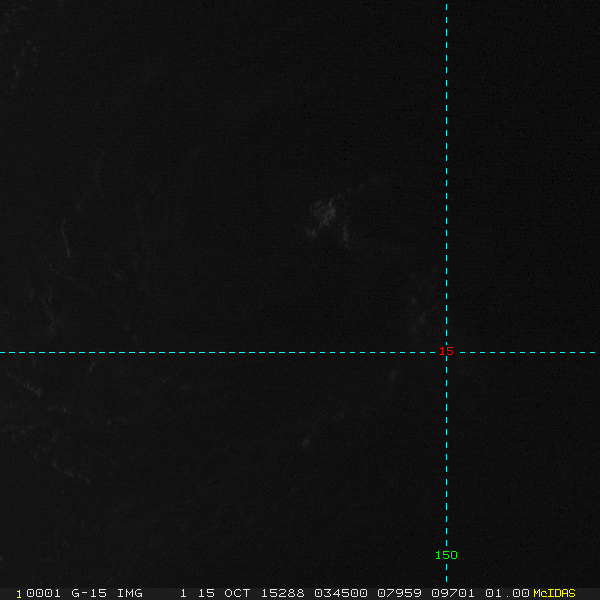Select the G-15 satellite name text
Image resolution: width=600 pixels, height=600 pixels.
coord(89,593)
